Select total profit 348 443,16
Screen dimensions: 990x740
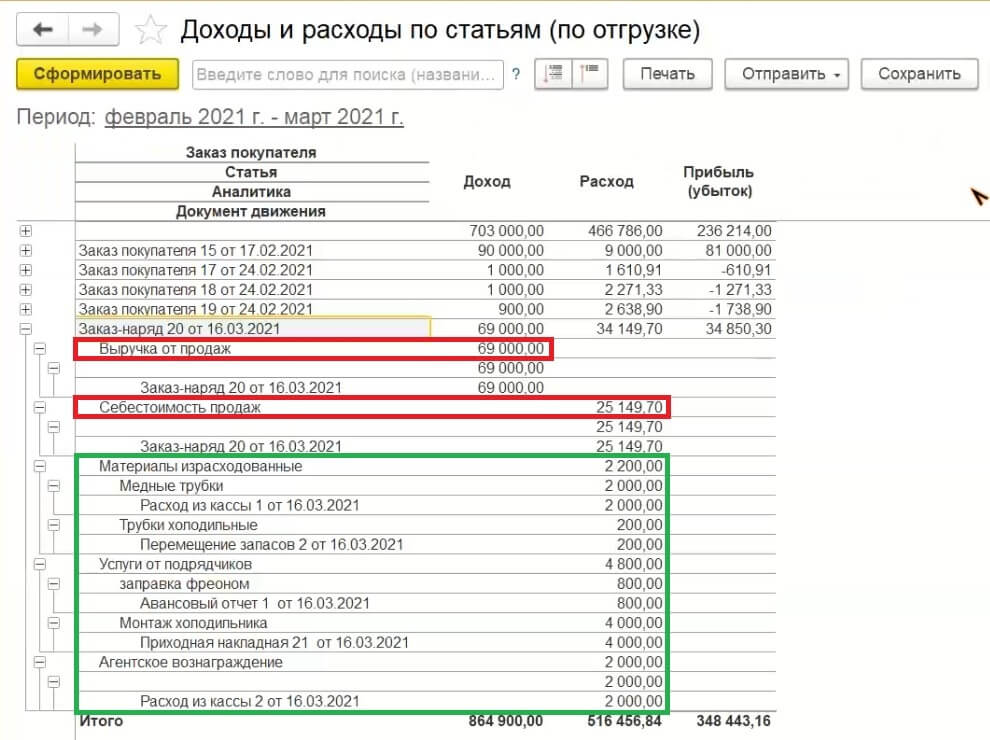point(734,720)
